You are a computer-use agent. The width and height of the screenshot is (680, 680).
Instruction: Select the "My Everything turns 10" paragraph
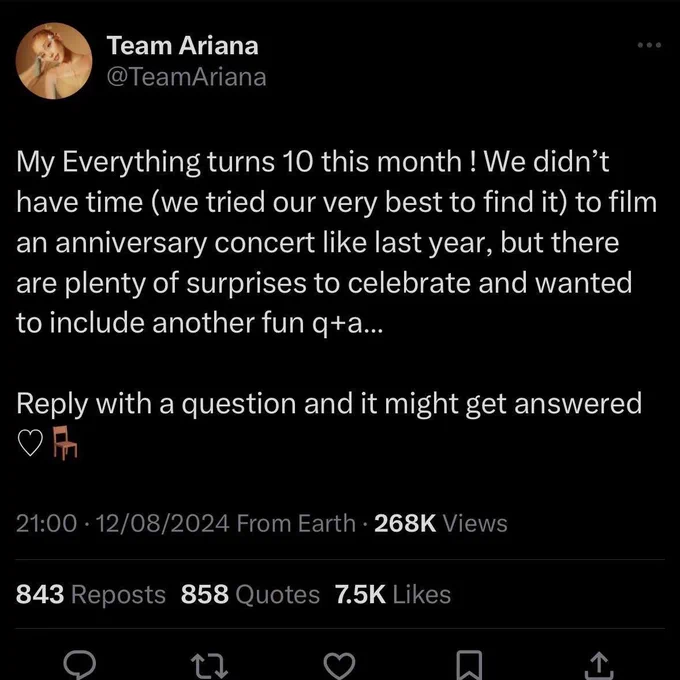337,242
